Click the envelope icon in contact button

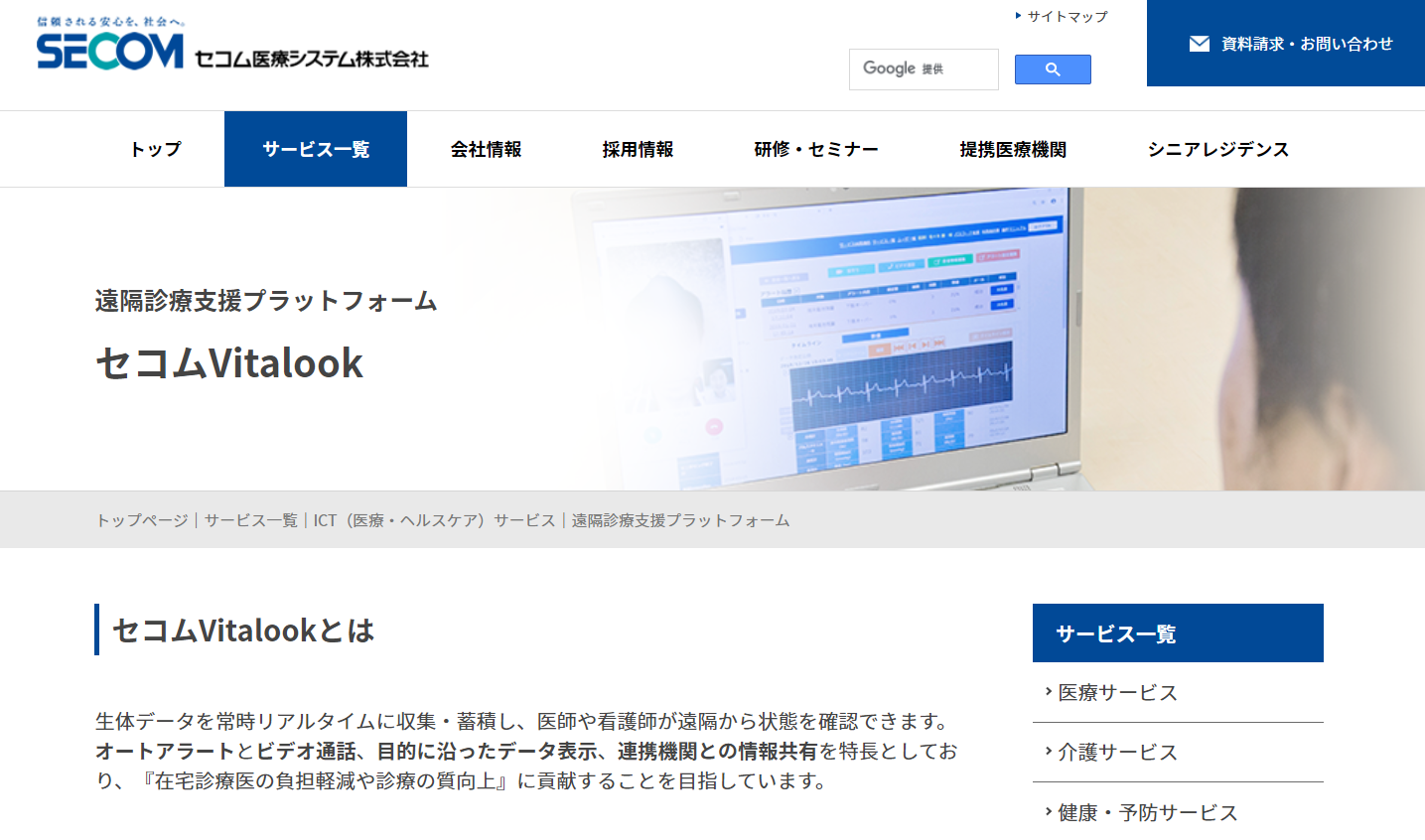point(1200,44)
